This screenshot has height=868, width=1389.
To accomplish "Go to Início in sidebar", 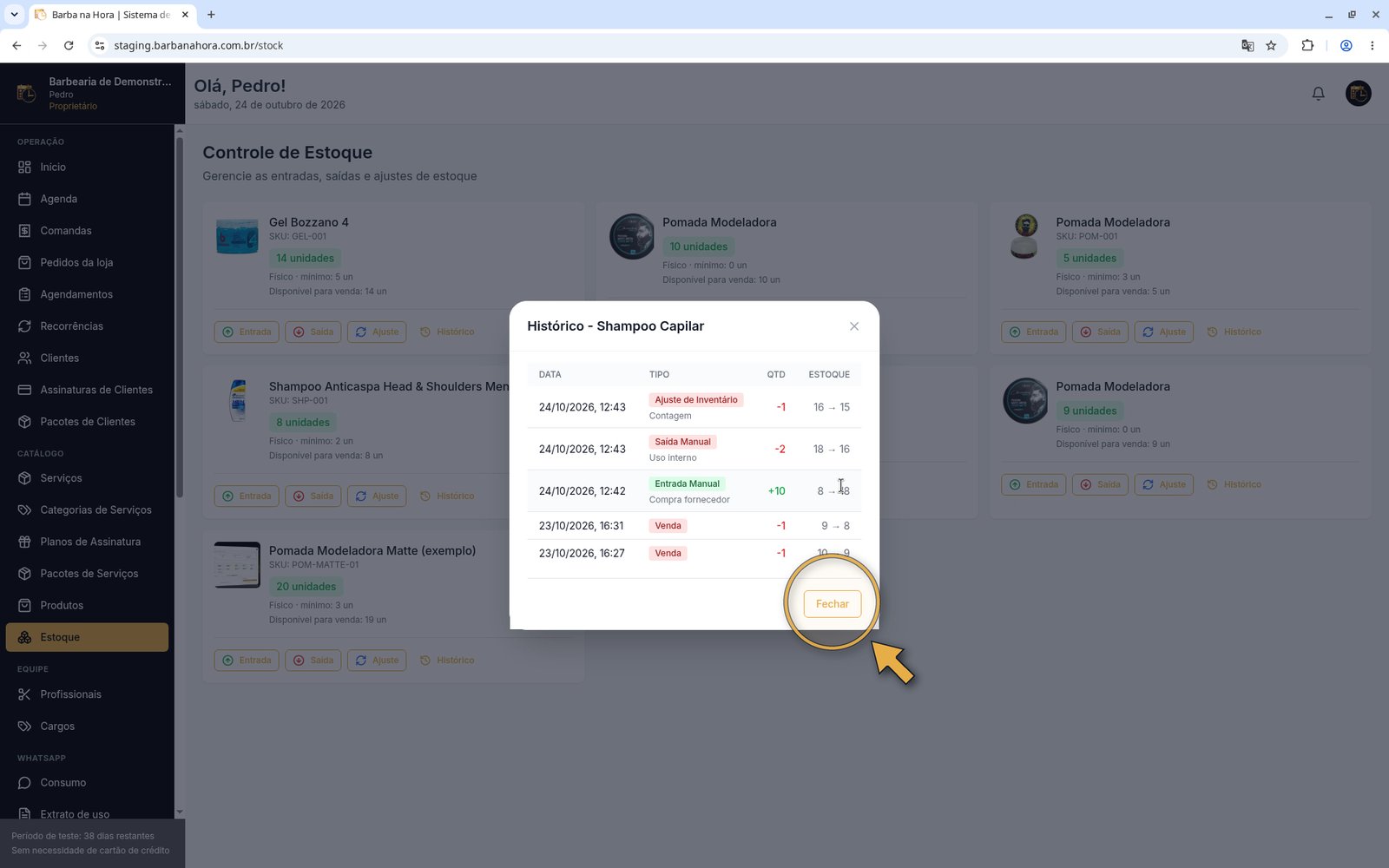I will (87, 167).
